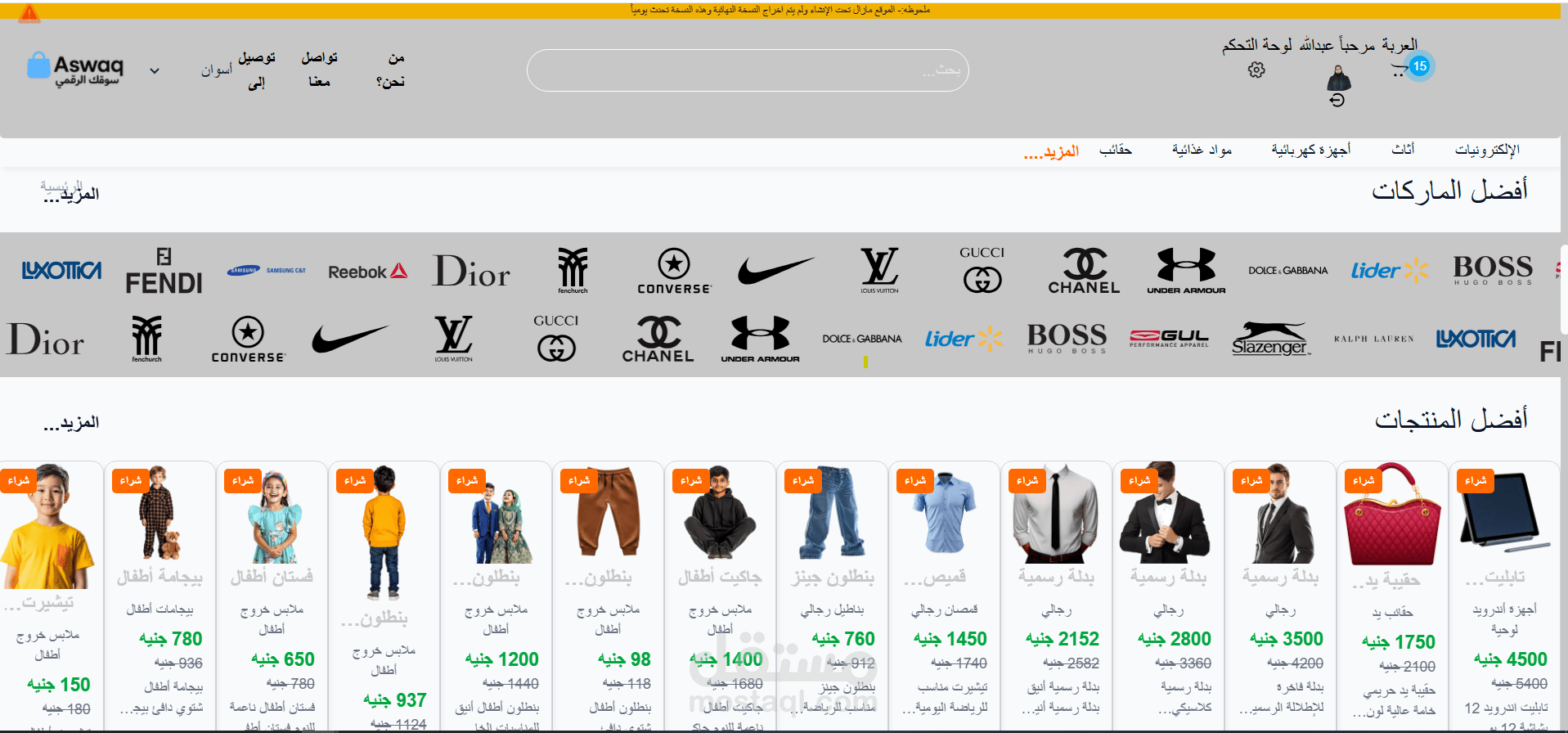The image size is (1568, 733).
Task: Click the buy tag on brown pants 98 card
Action: point(578,481)
